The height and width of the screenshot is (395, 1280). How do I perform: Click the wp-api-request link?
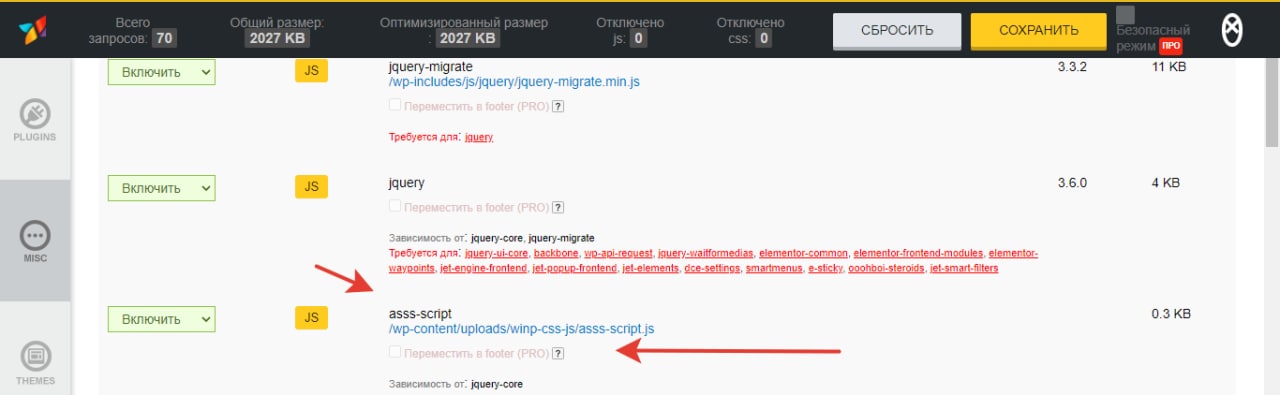(x=618, y=253)
